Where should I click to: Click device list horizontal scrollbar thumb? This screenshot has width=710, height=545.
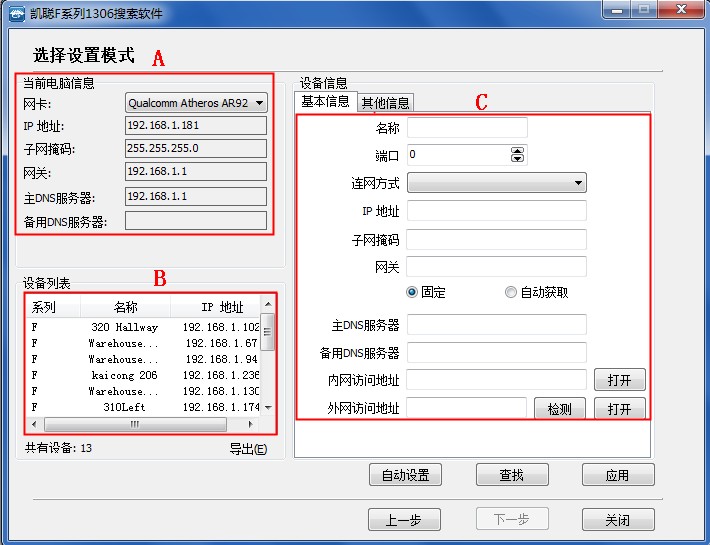[135, 424]
